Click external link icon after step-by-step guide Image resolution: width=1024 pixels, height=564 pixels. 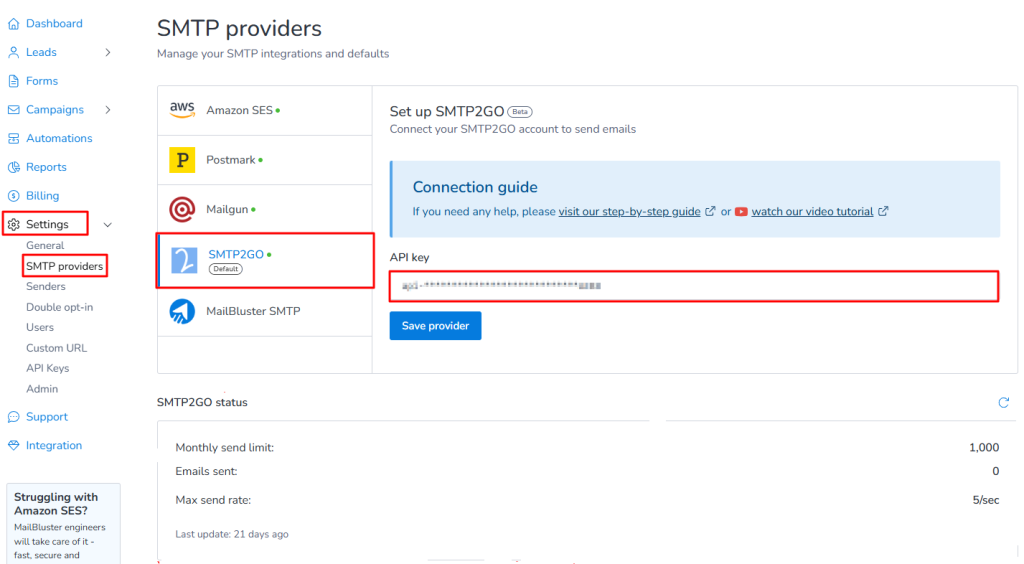[711, 212]
